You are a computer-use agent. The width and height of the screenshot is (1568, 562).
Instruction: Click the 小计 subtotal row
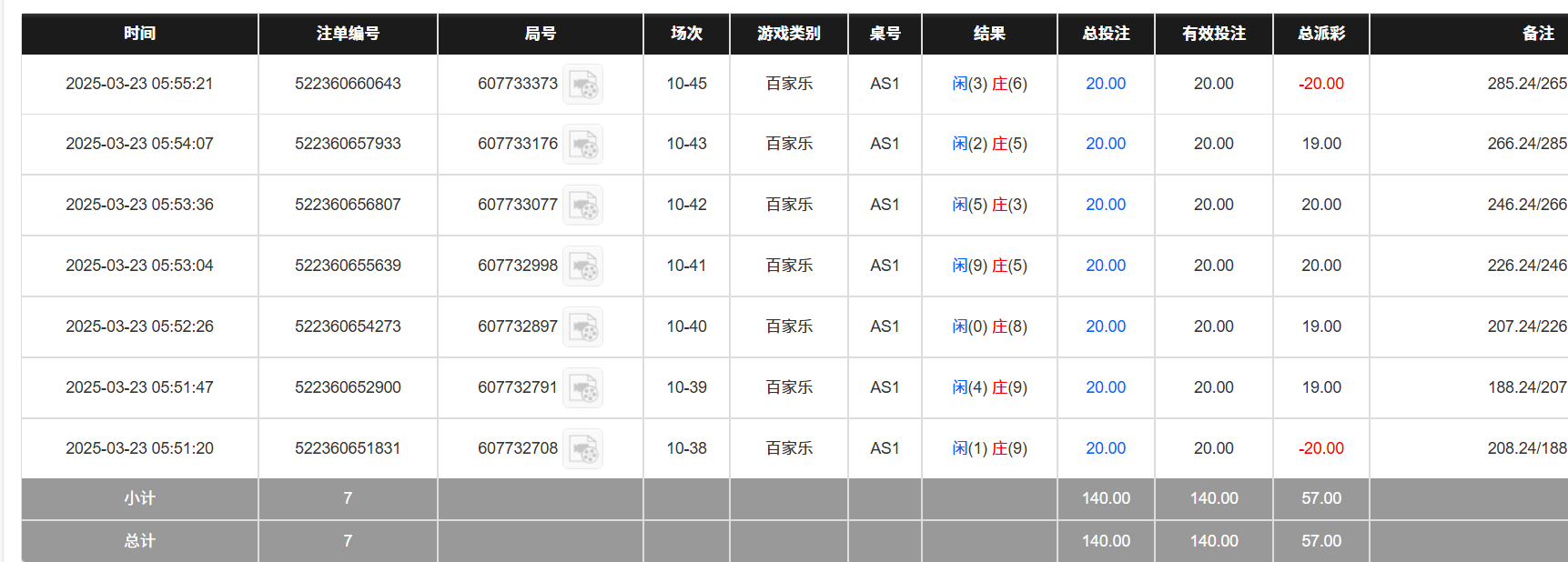tap(138, 498)
